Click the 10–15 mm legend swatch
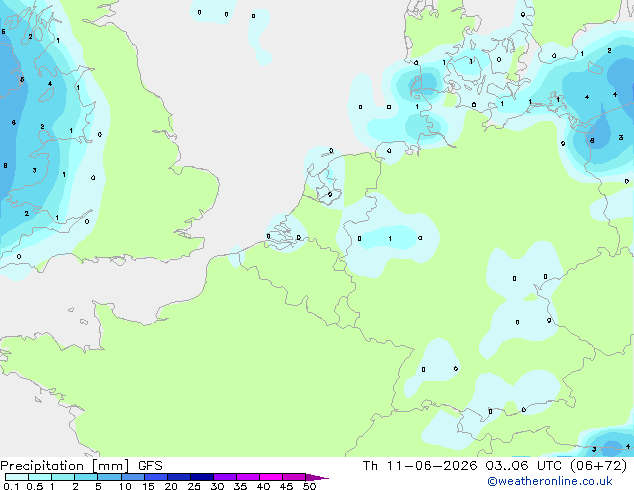 (132, 477)
